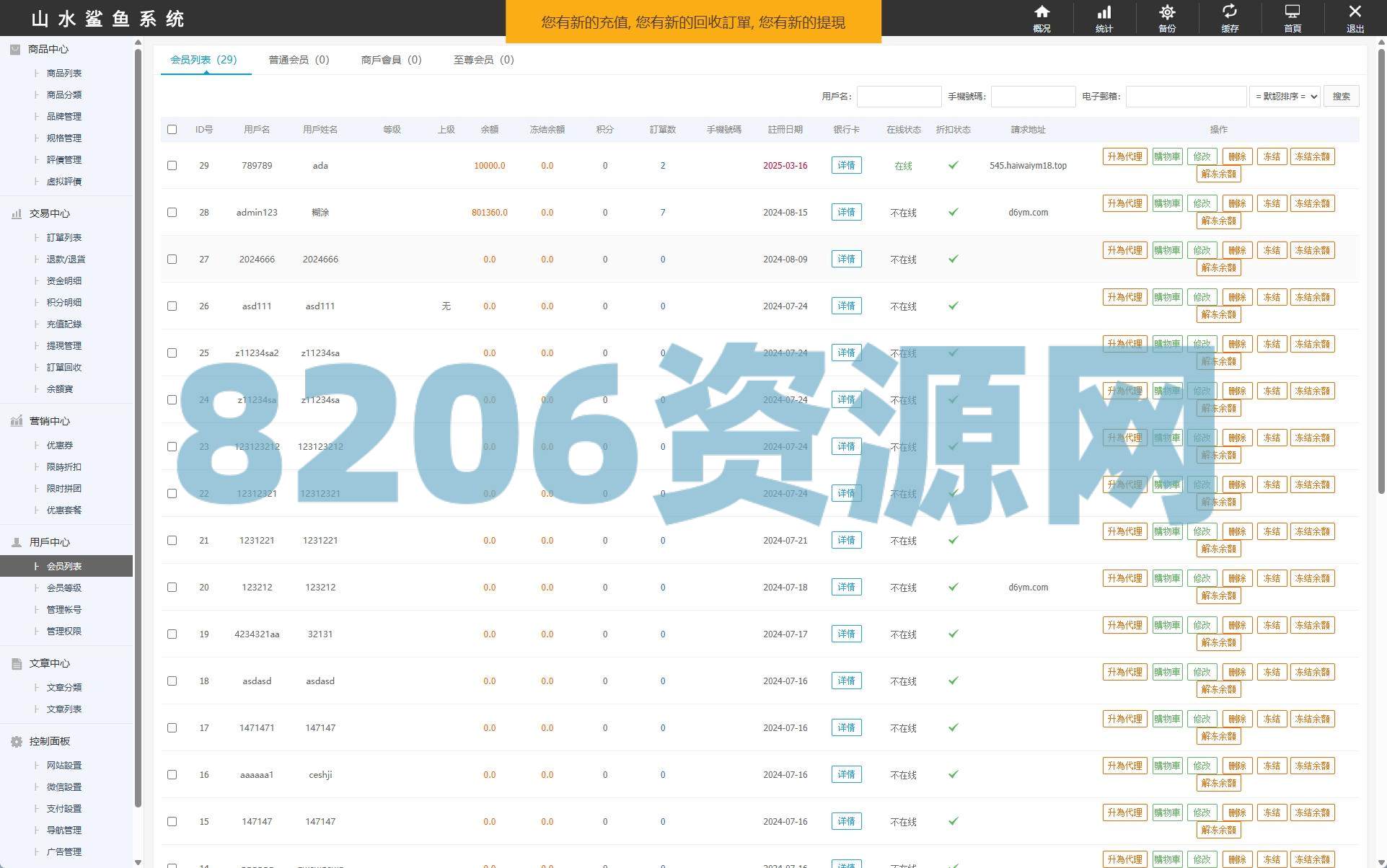The image size is (1387, 868).
Task: Open the 统计 statistics chart icon
Action: 1104,12
